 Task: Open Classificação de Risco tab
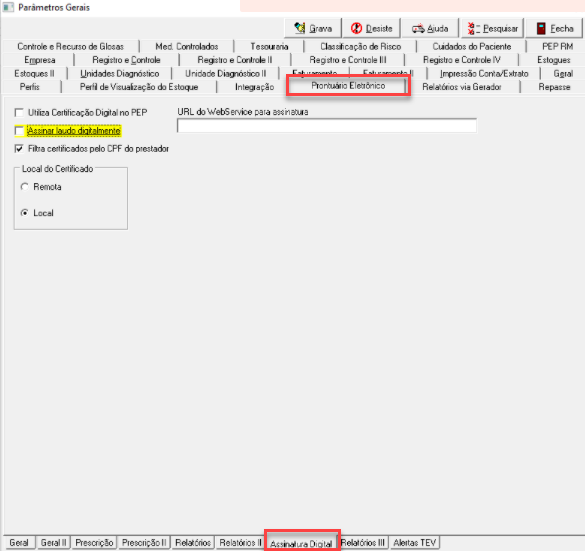[360, 47]
